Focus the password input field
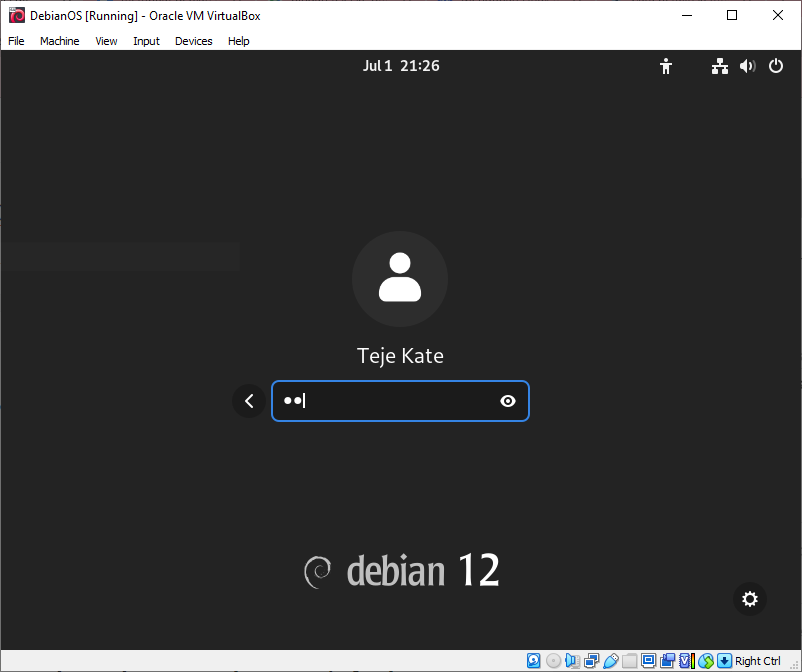802x672 pixels. [400, 401]
